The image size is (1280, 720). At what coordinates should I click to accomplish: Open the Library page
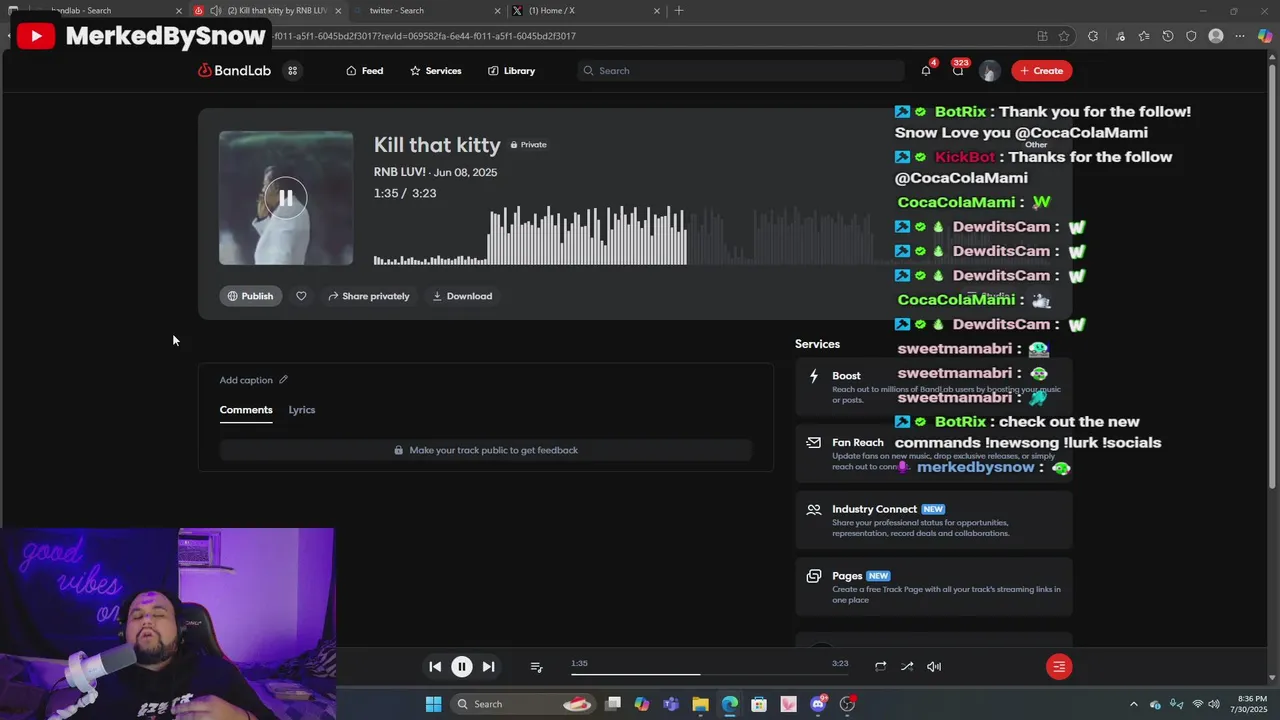click(x=511, y=71)
